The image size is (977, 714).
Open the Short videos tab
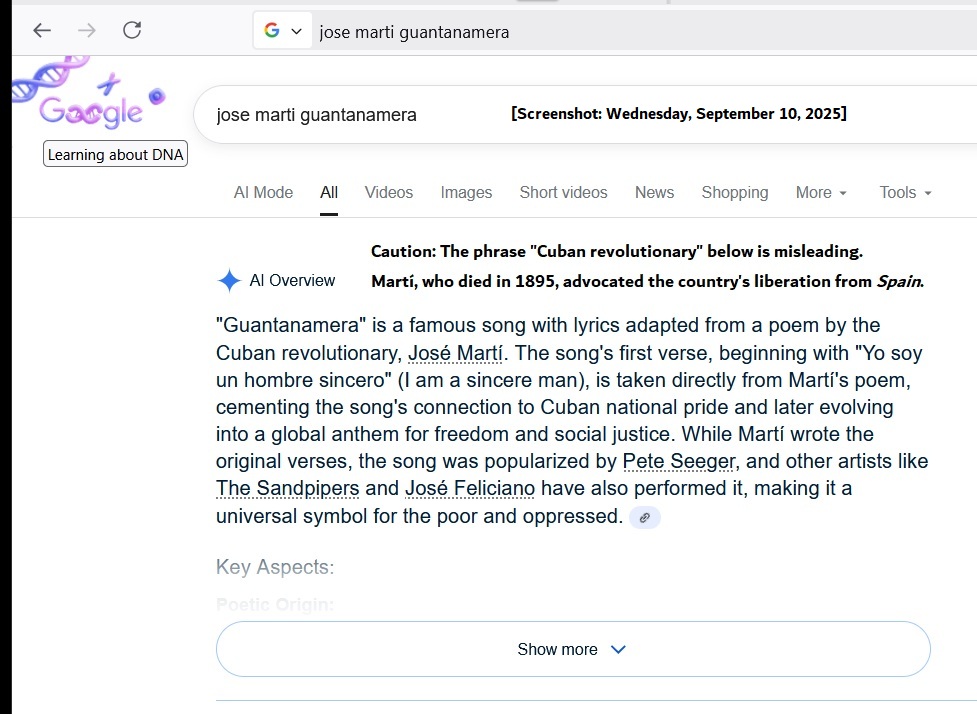click(563, 193)
